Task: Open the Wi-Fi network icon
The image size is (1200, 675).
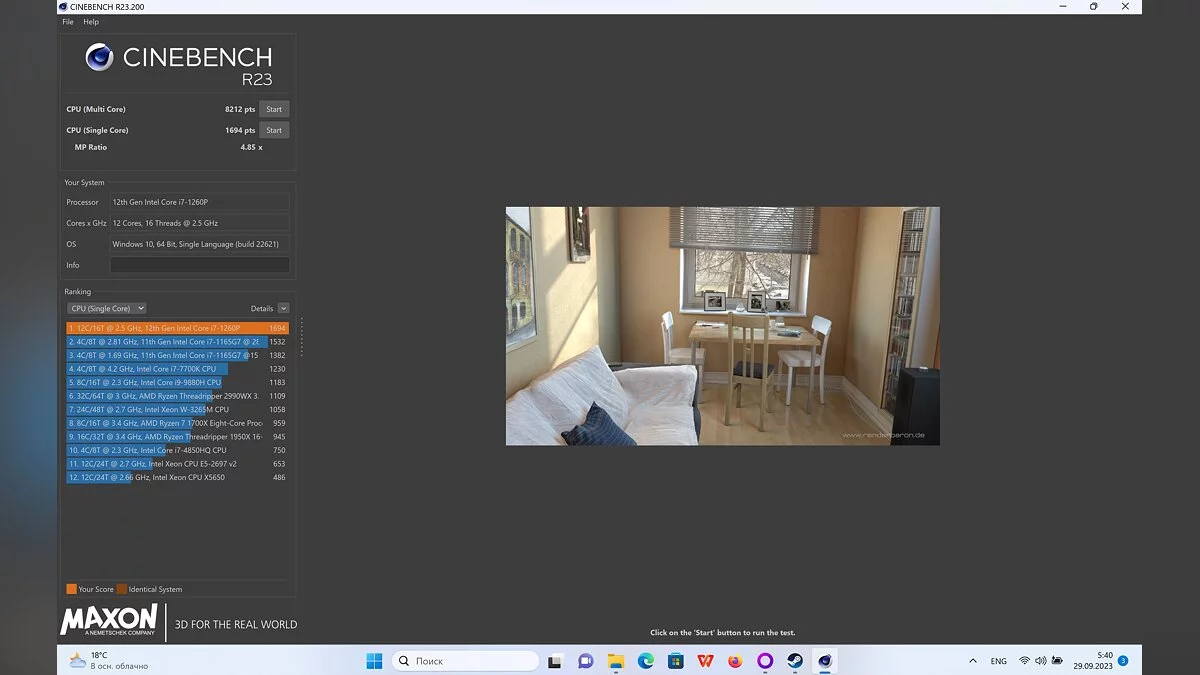Action: pos(1024,661)
